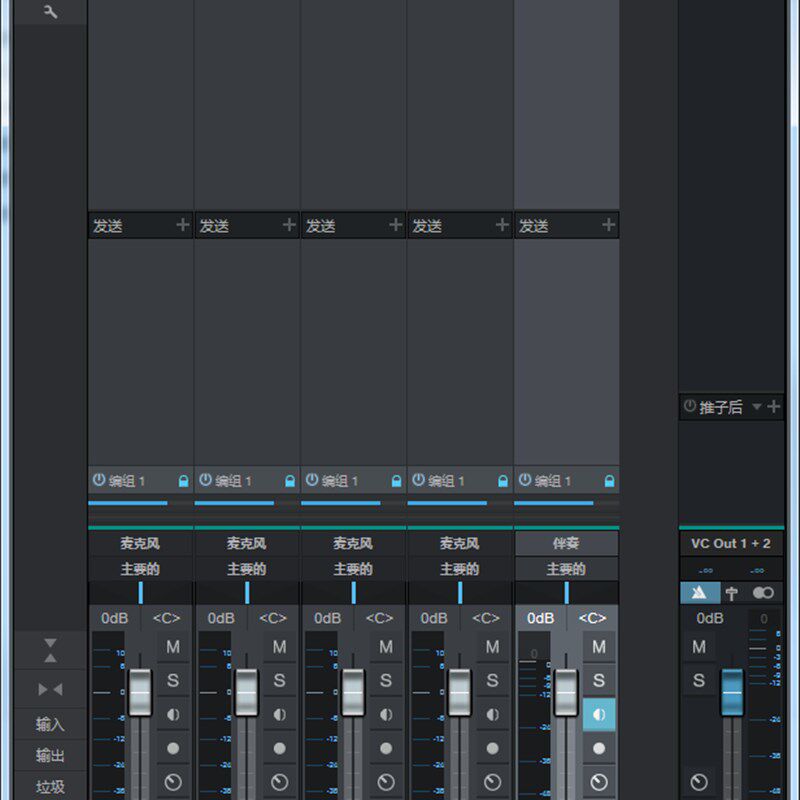Open the first channel's 麦克风 input selector
The height and width of the screenshot is (800, 800).
coord(140,543)
